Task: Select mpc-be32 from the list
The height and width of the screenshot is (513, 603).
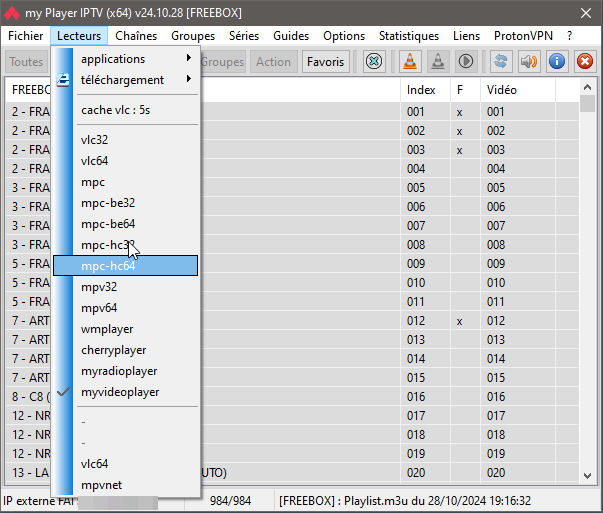Action: [x=125, y=203]
